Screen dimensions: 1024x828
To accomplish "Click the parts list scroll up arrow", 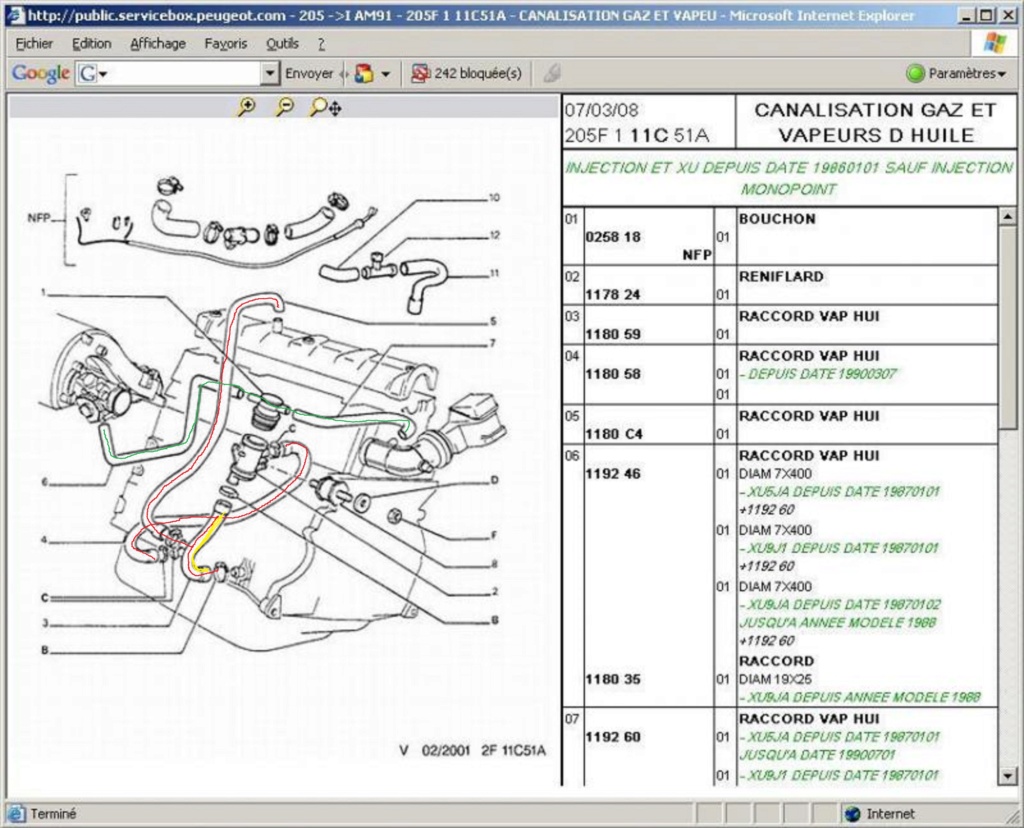I will (1007, 216).
